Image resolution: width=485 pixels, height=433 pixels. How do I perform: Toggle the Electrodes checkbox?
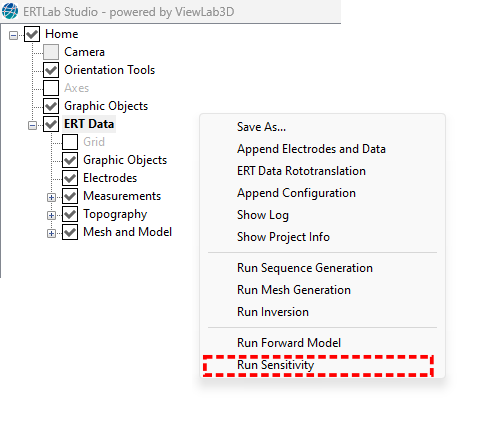(x=70, y=178)
